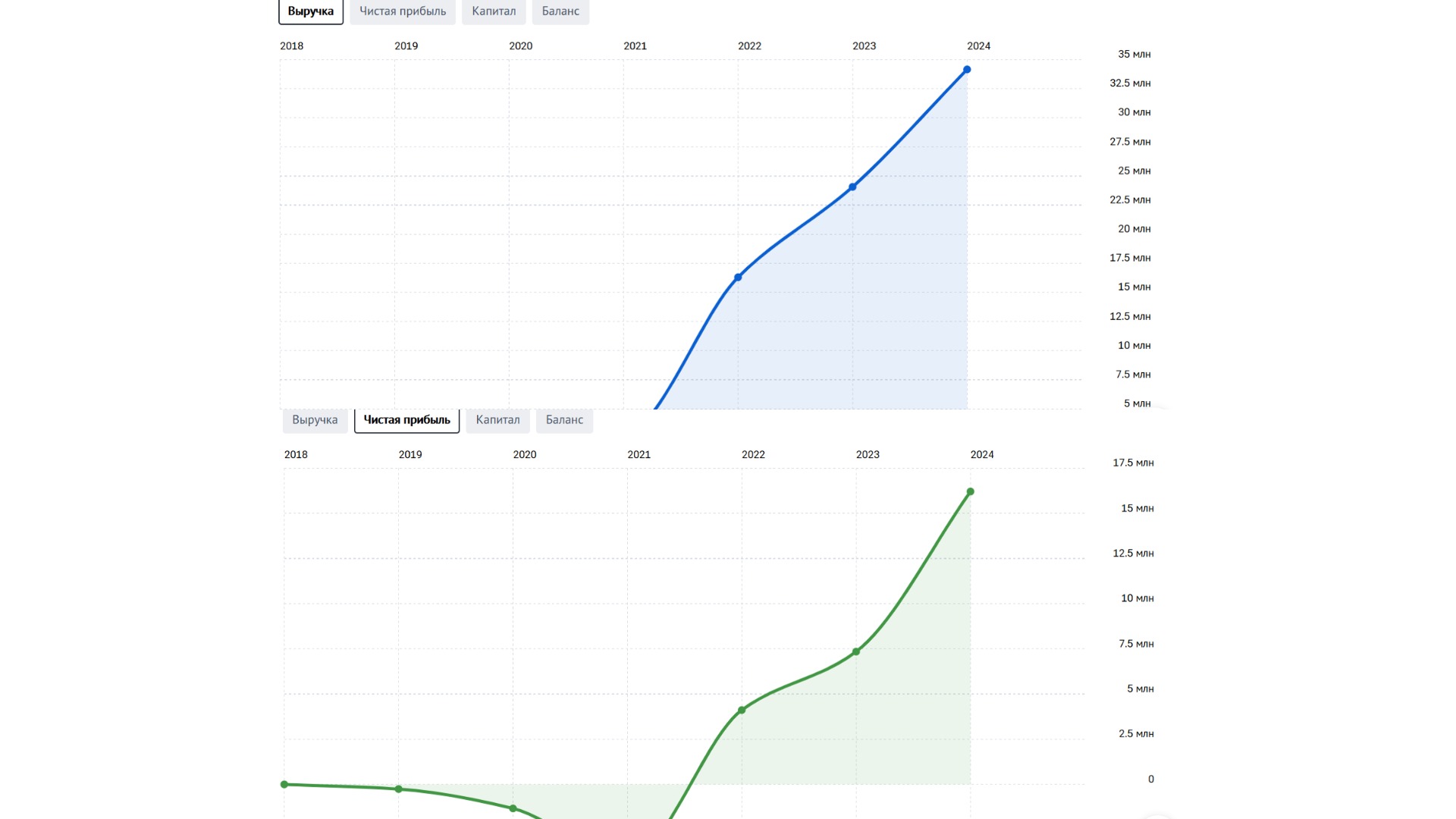Viewport: 1456px width, 819px height.
Task: Click the 35 млн label on revenue axis
Action: (1134, 55)
